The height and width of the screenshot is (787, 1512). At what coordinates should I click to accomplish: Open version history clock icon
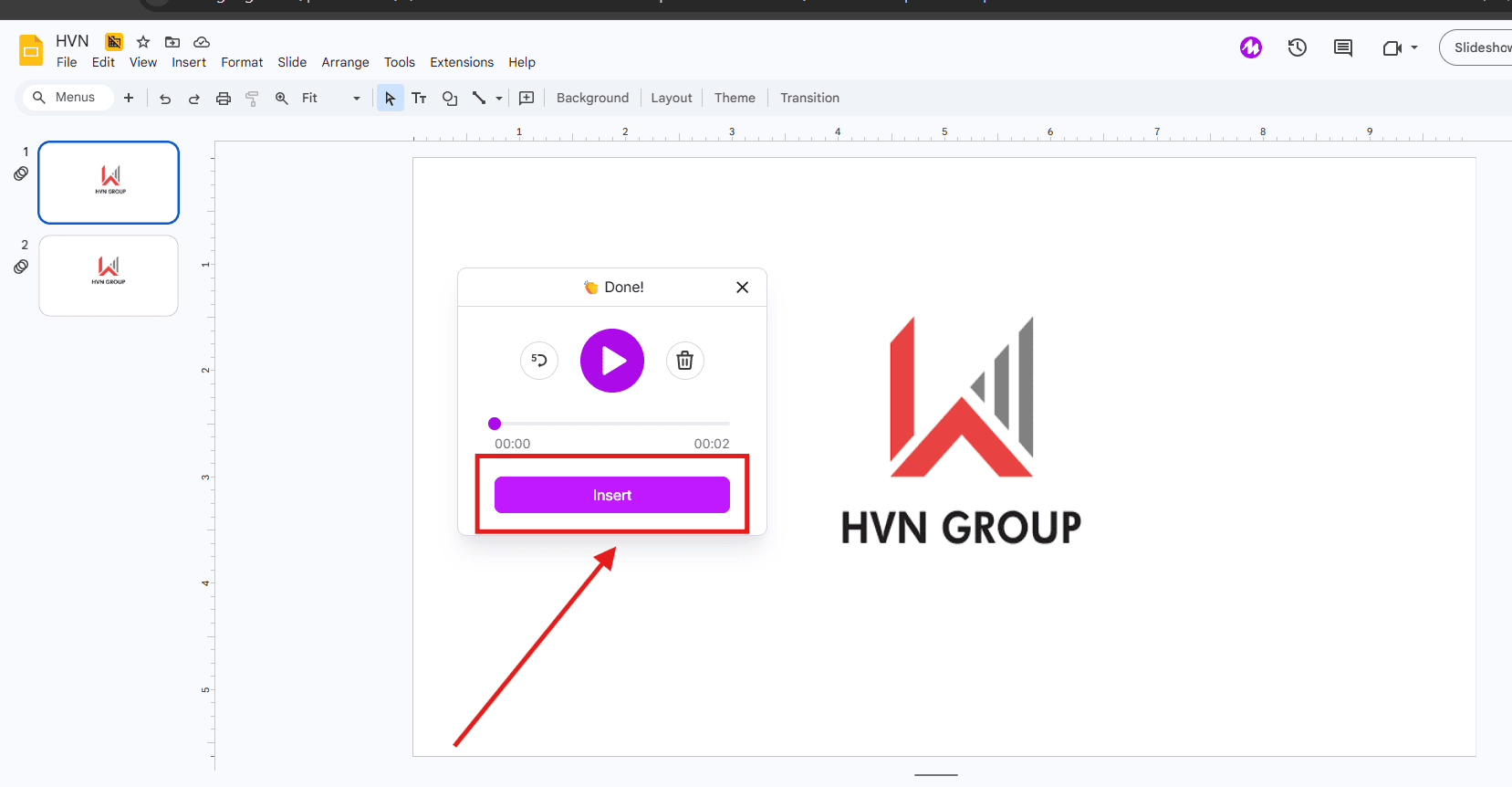1297,47
